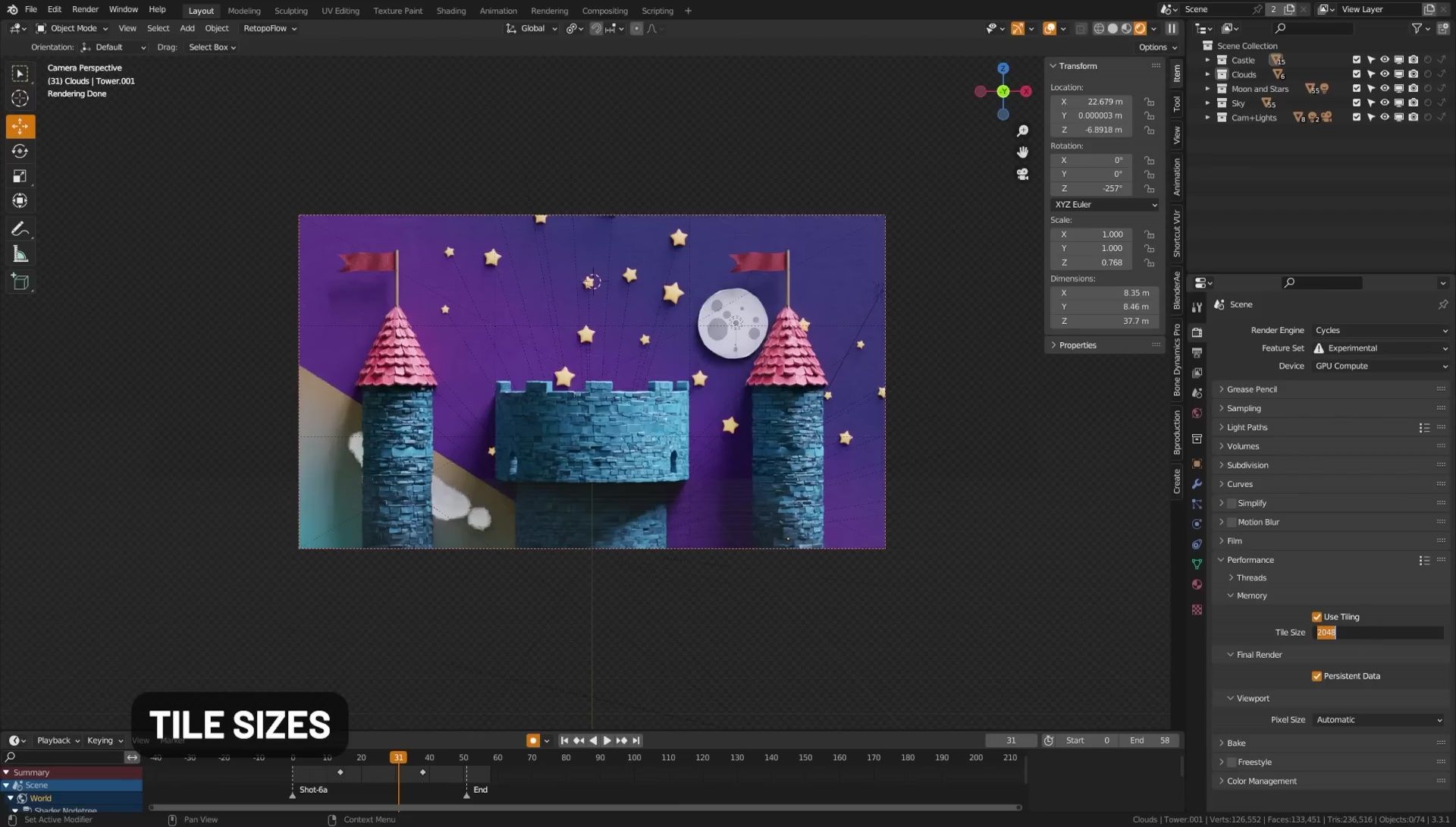Click the viewport zoom magnifier gizmo

[x=1023, y=131]
